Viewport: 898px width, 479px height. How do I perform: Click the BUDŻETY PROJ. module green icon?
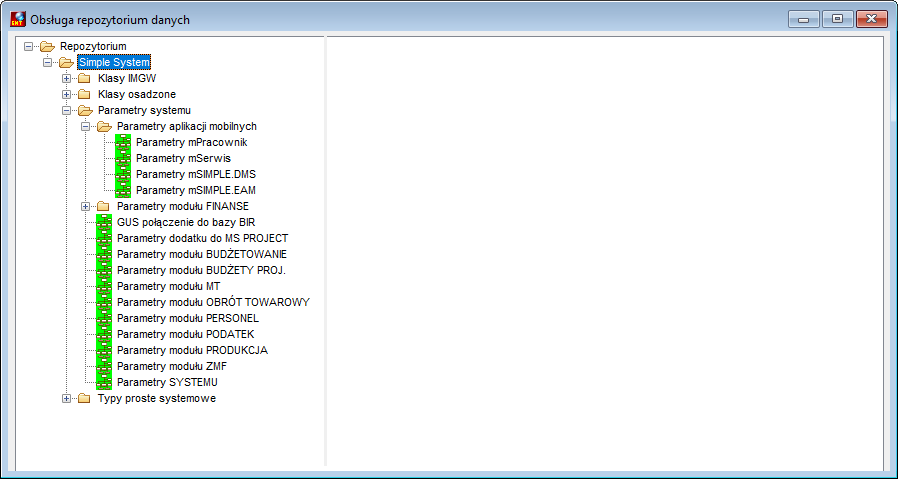104,270
